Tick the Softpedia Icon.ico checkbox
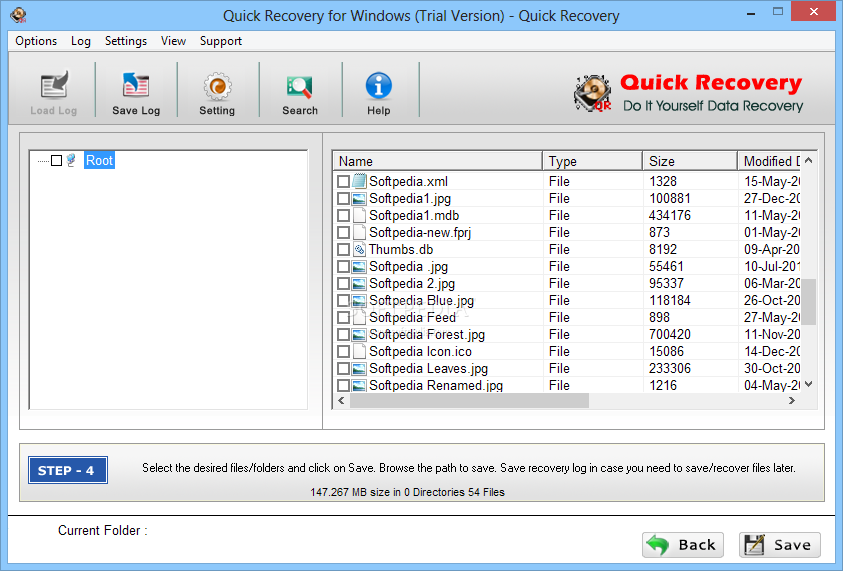Viewport: 843px width, 571px height. pos(344,352)
